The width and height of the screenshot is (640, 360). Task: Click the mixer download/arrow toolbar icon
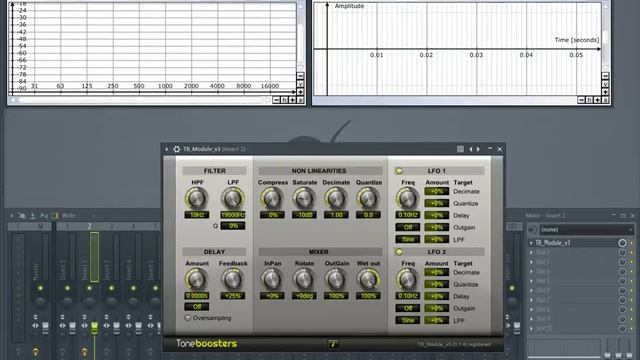tap(33, 215)
